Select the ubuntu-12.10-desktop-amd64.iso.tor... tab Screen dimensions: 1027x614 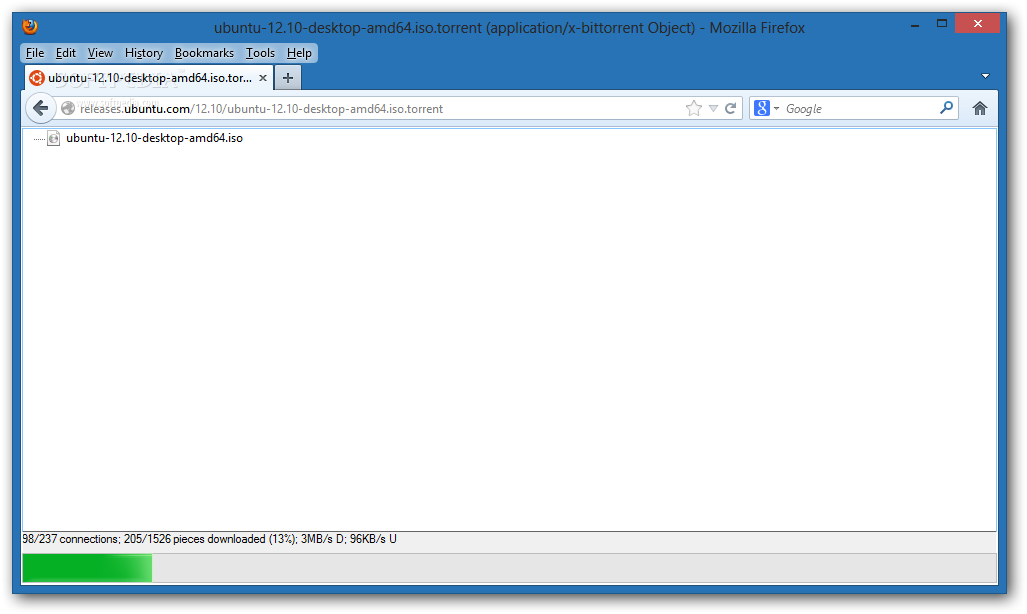[x=149, y=78]
